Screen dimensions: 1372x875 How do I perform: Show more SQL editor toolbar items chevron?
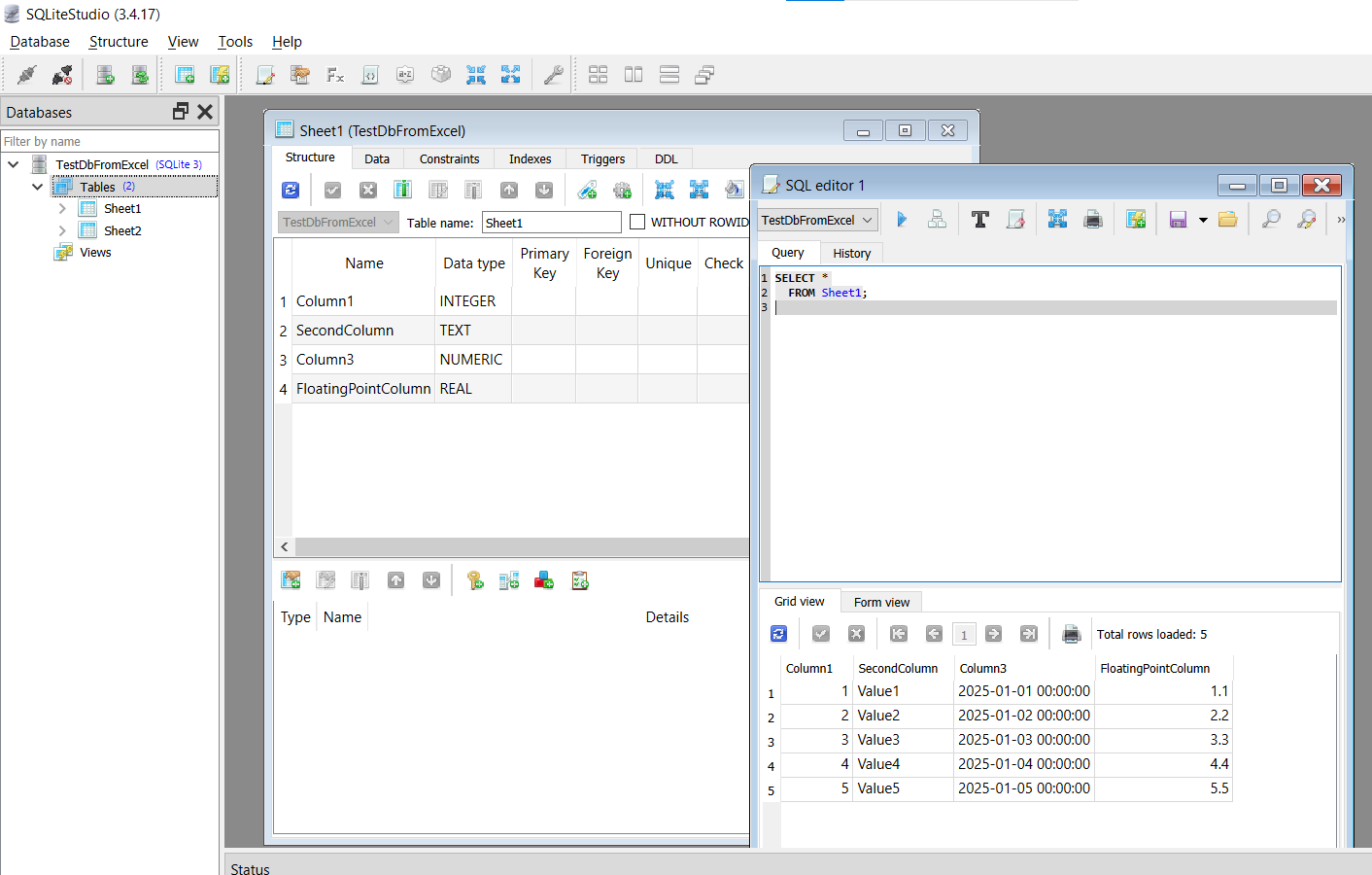[1341, 220]
